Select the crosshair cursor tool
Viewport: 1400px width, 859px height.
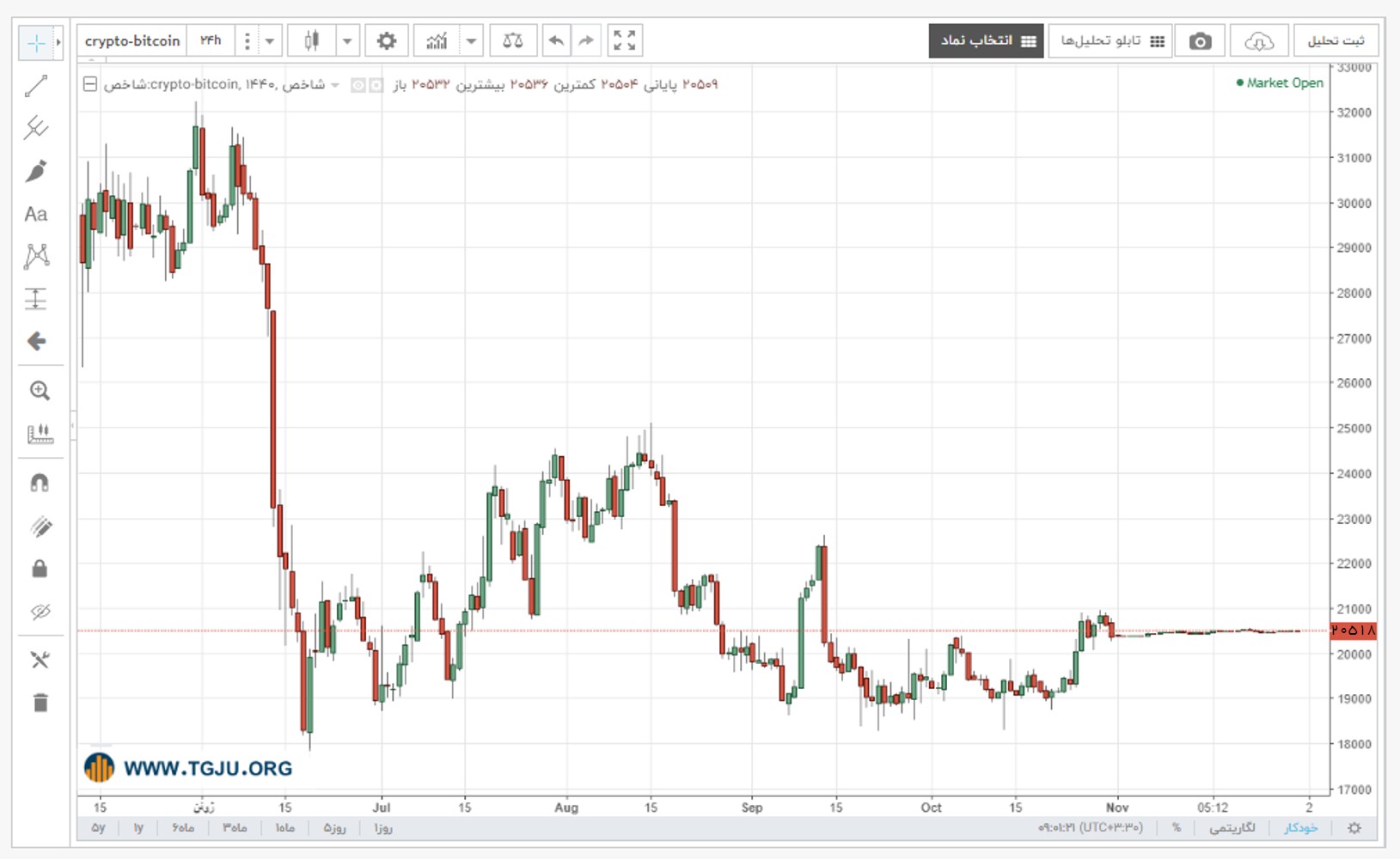click(36, 42)
